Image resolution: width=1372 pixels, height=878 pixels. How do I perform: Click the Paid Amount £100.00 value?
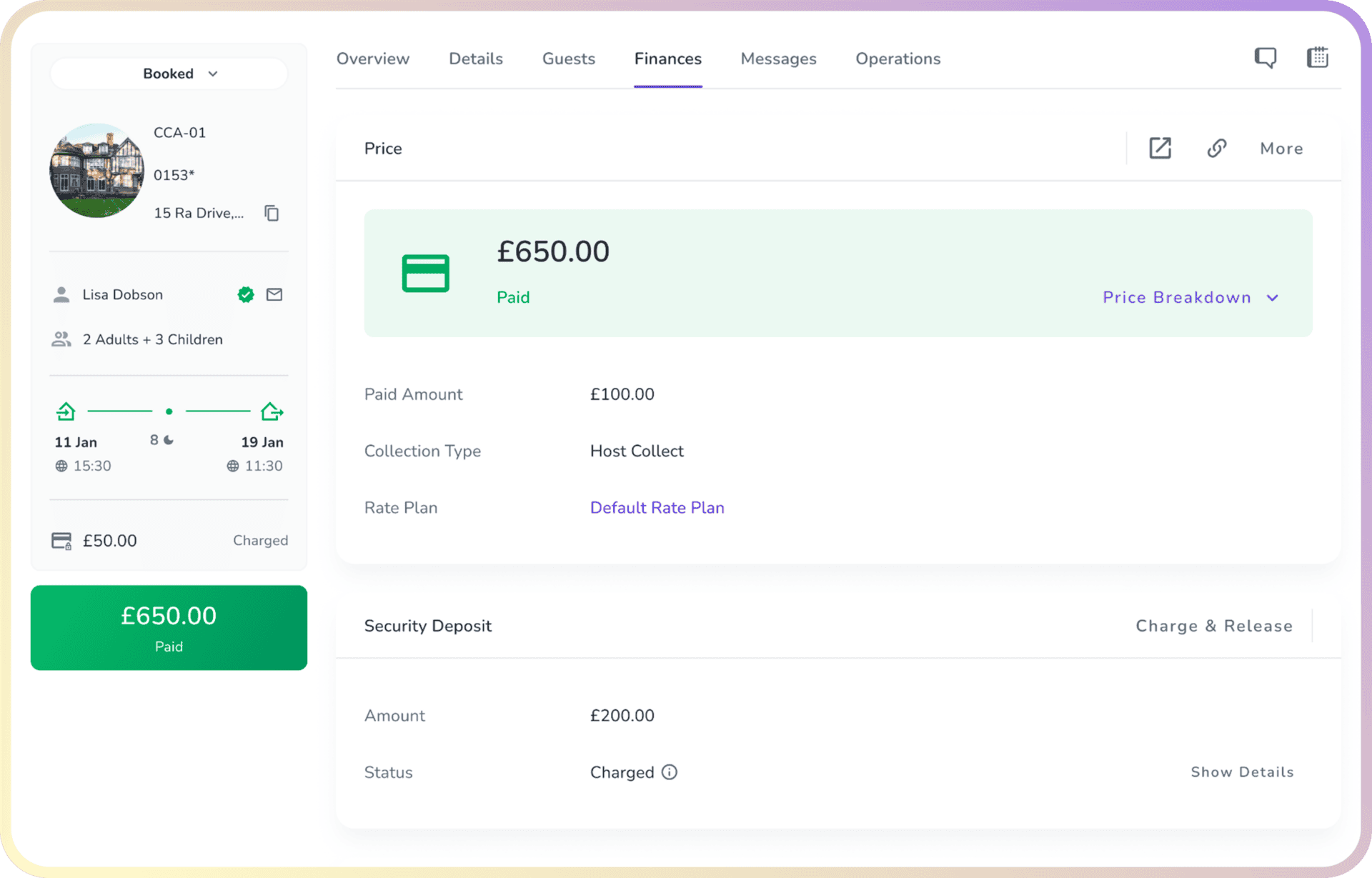622,394
